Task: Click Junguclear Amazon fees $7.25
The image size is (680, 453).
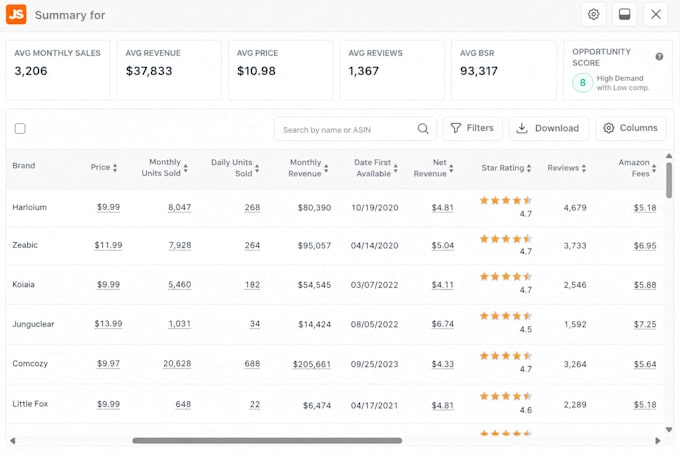Action: (x=645, y=324)
